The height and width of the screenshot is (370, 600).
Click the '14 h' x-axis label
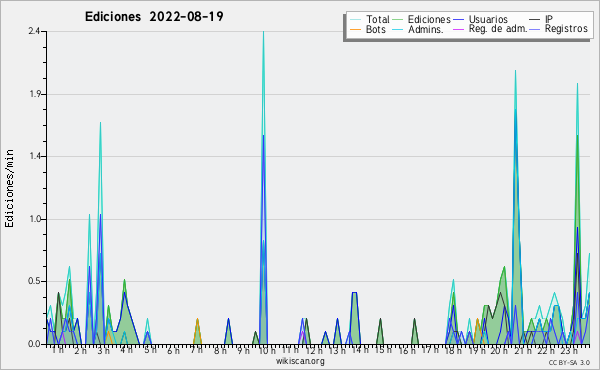click(x=360, y=350)
